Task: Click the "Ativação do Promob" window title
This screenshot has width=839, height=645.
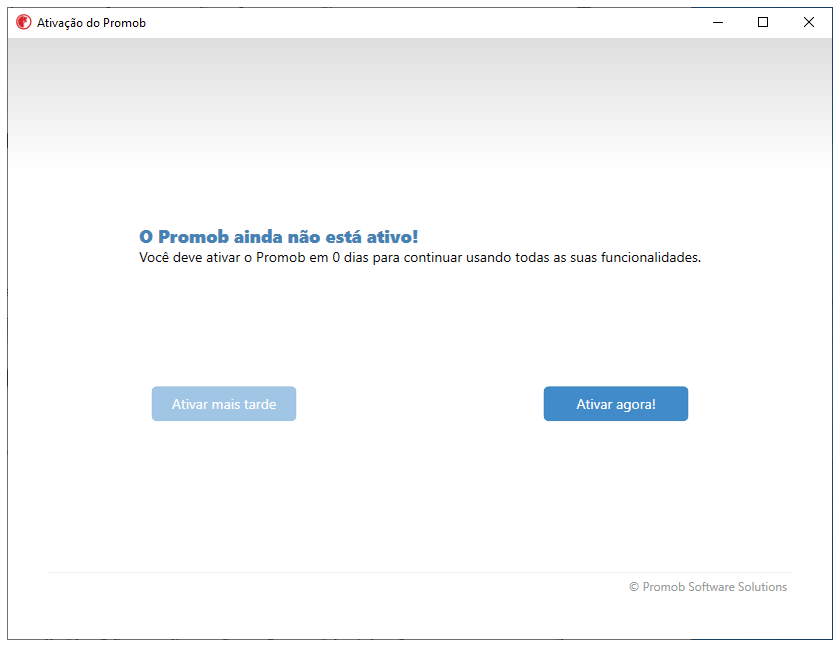Action: [x=91, y=23]
